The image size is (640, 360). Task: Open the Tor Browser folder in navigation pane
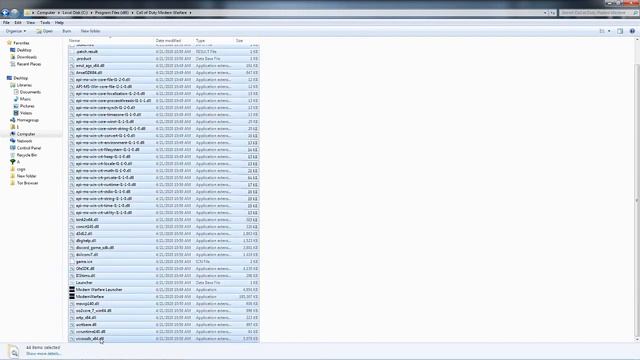(x=27, y=183)
